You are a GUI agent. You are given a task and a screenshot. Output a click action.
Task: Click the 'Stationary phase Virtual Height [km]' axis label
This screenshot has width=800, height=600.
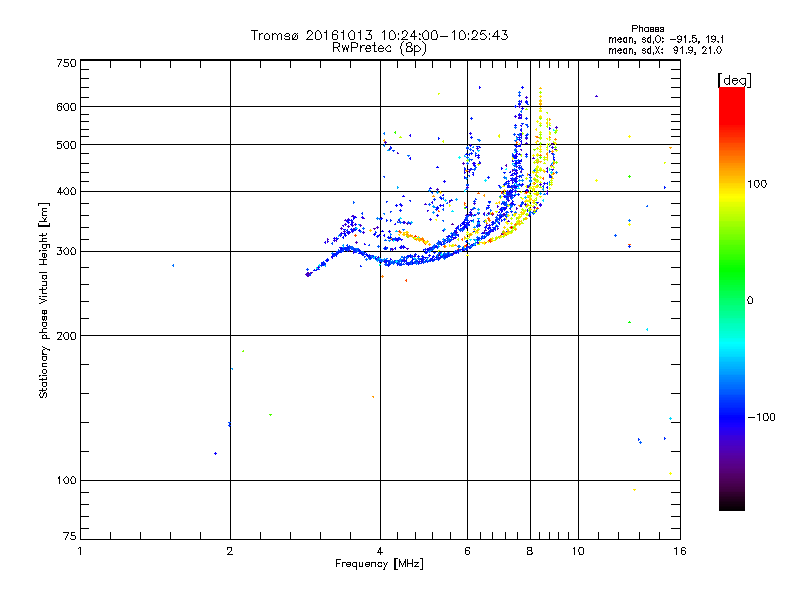point(44,300)
